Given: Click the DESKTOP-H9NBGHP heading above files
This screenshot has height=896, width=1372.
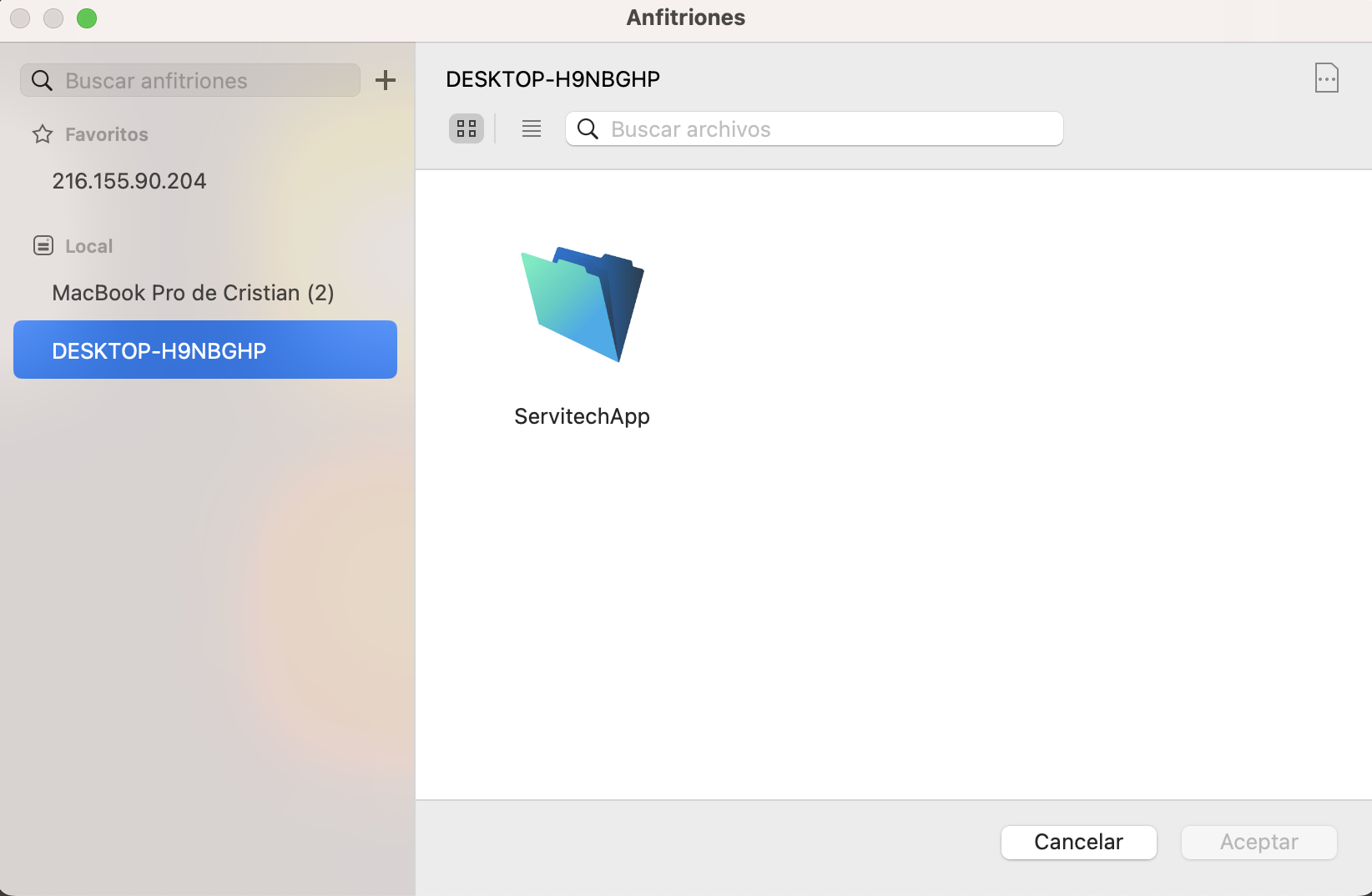Looking at the screenshot, I should (x=552, y=79).
